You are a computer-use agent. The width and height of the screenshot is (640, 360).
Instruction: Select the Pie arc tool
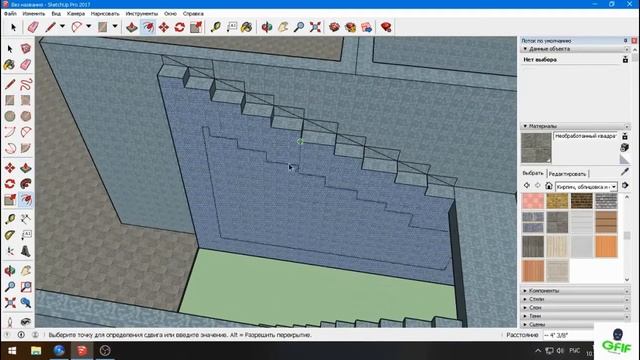click(26, 148)
